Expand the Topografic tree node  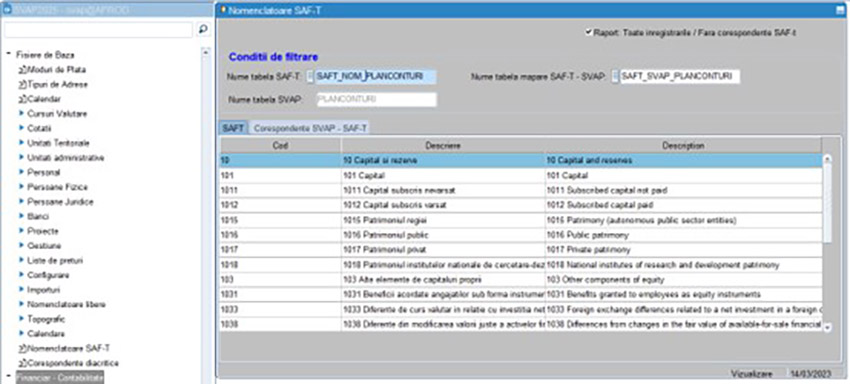click(22, 319)
